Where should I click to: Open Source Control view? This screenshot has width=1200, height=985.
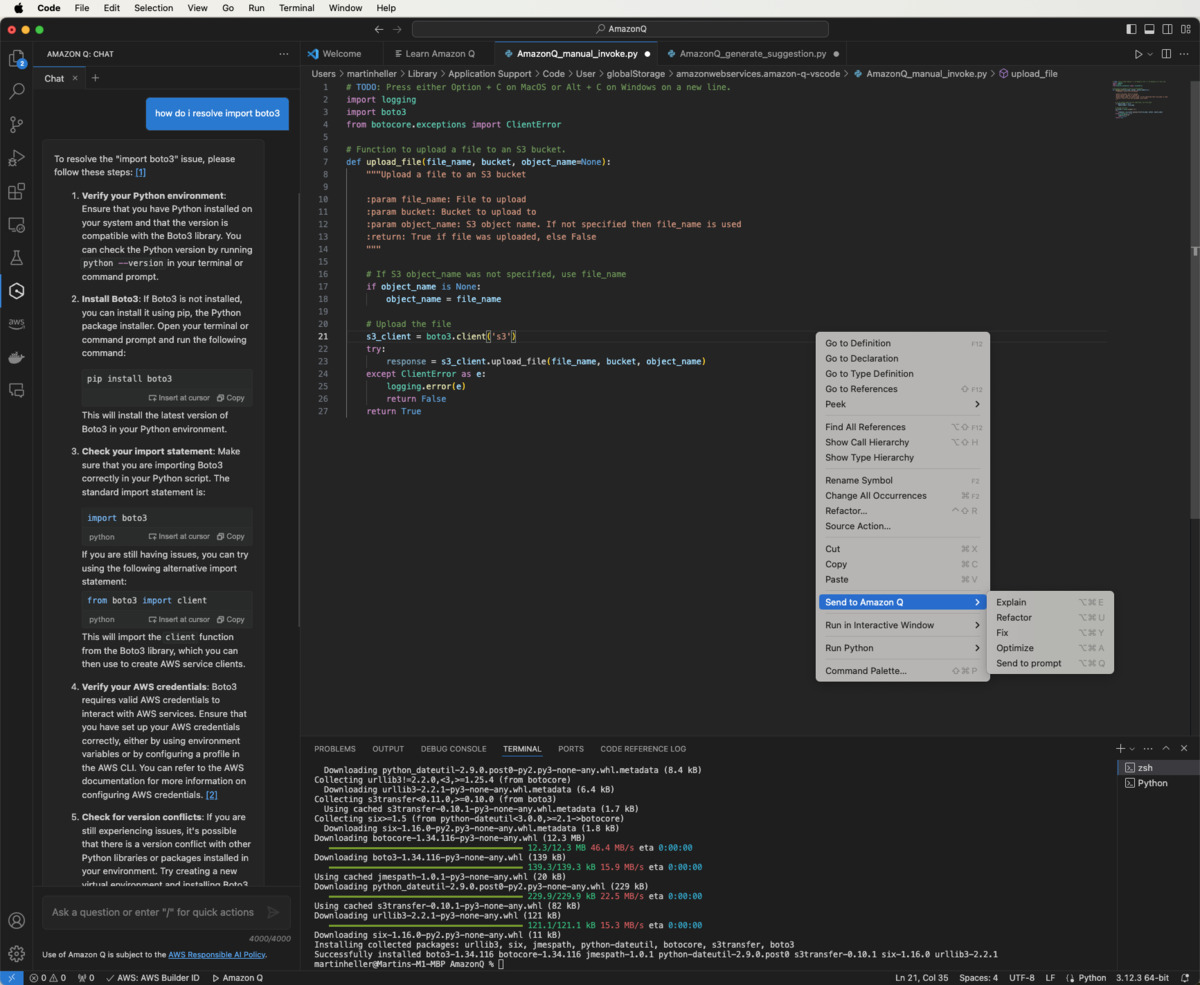point(15,125)
